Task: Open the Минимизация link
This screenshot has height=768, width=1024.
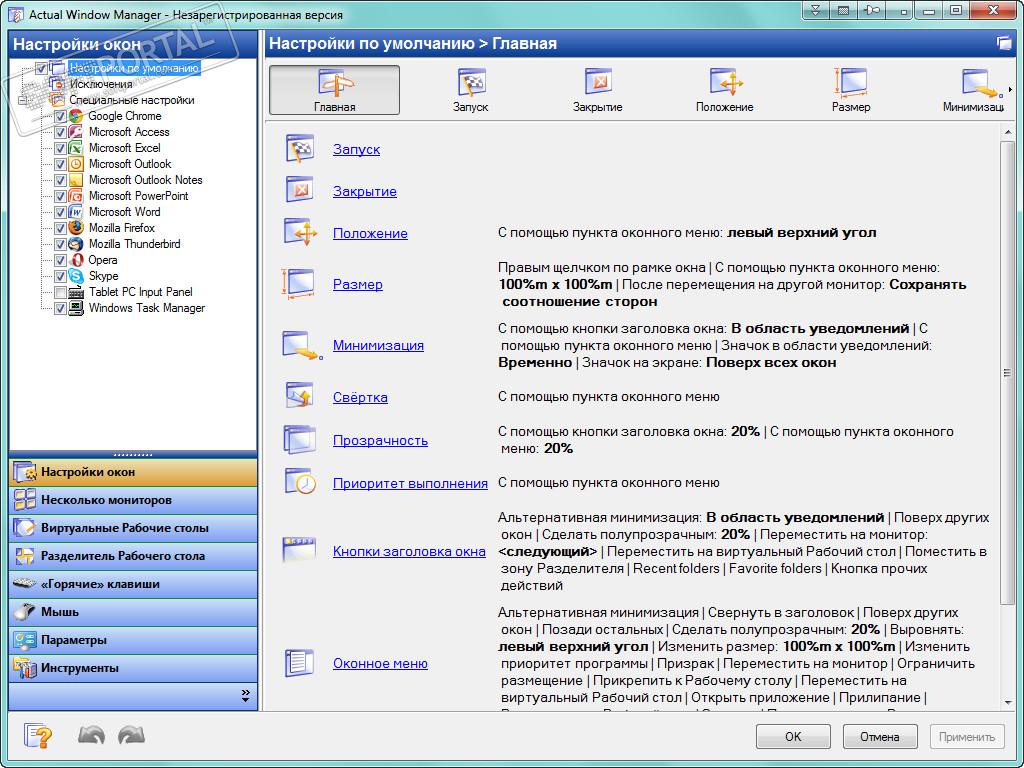Action: 378,345
